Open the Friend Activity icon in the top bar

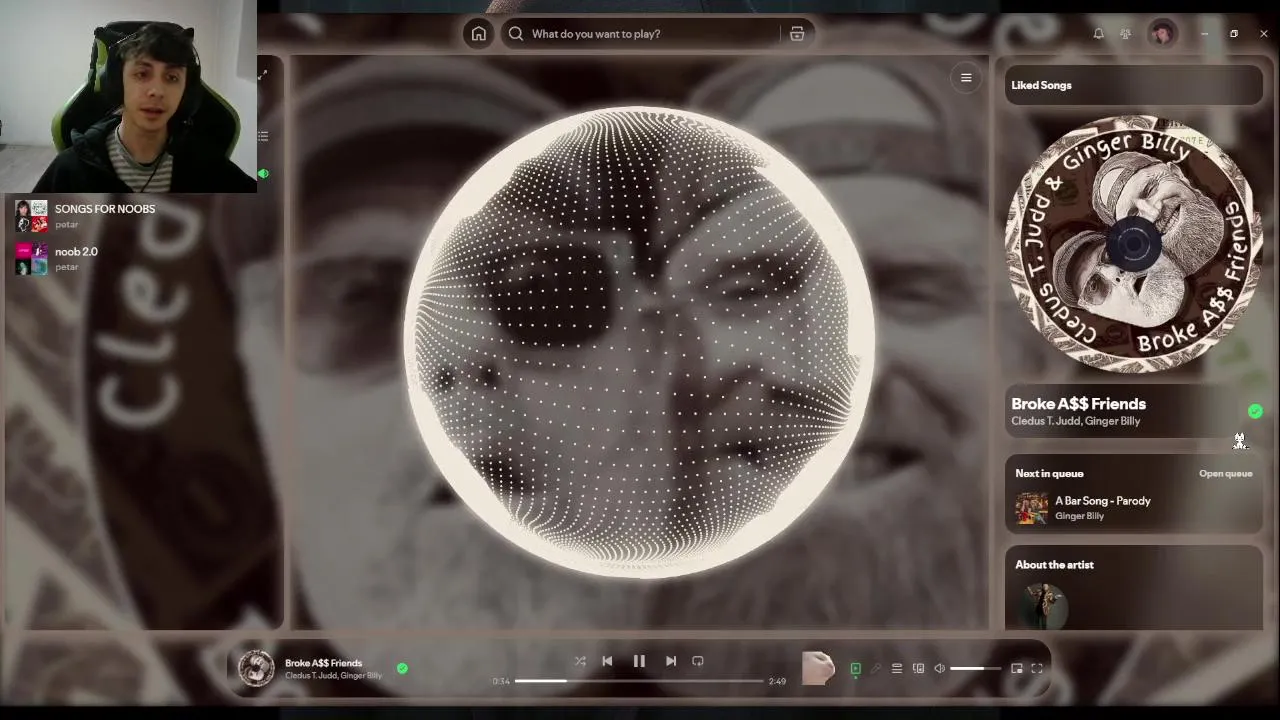pyautogui.click(x=1126, y=34)
